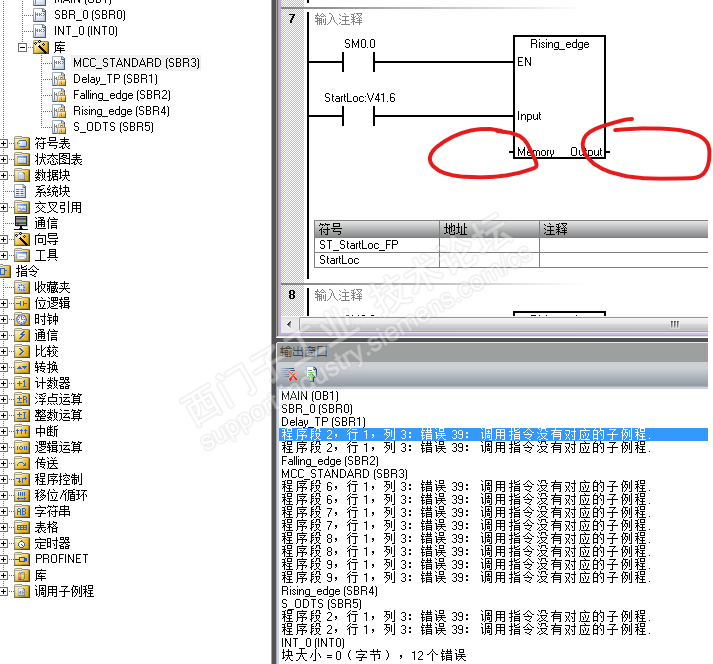Viewport: 713px width, 664px height.
Task: Click 块大小 = 0, 12个错误 summary line
Action: [373, 655]
